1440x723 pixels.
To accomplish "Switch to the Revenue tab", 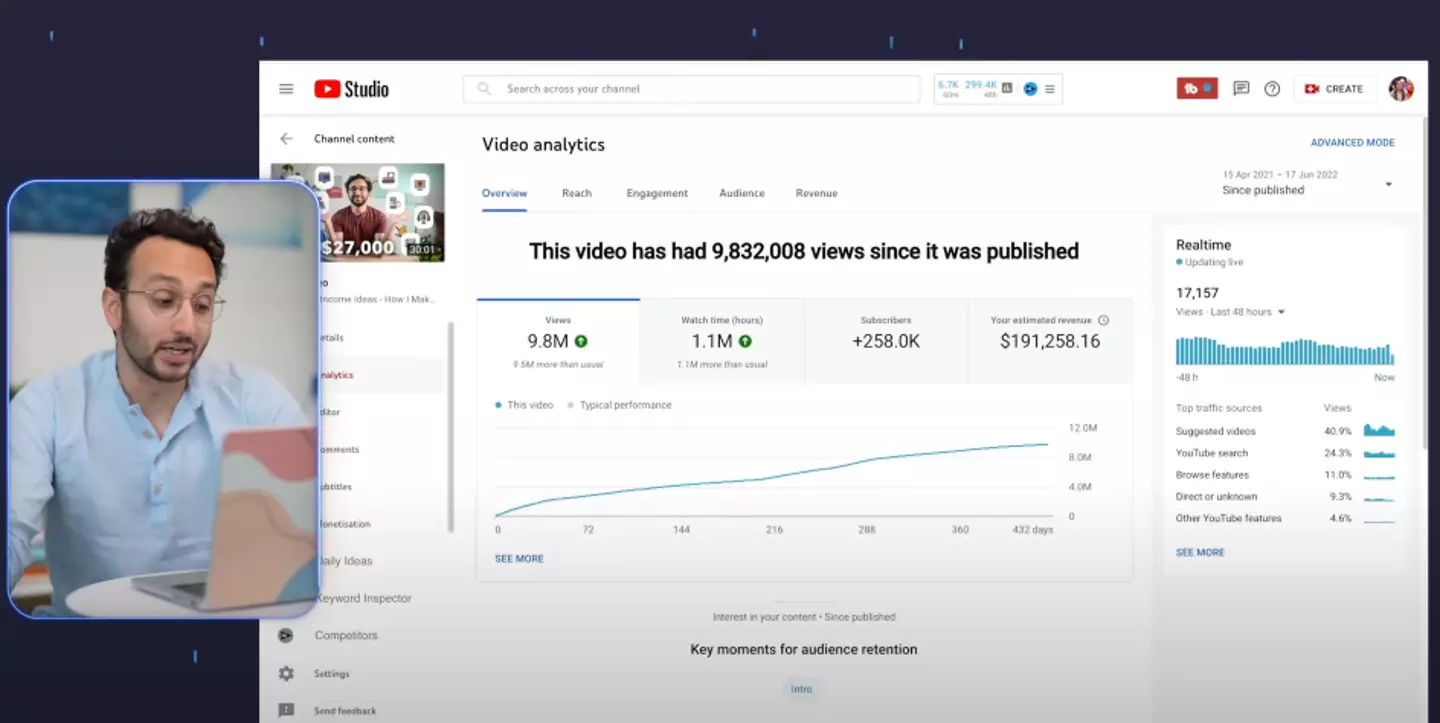I will click(816, 193).
